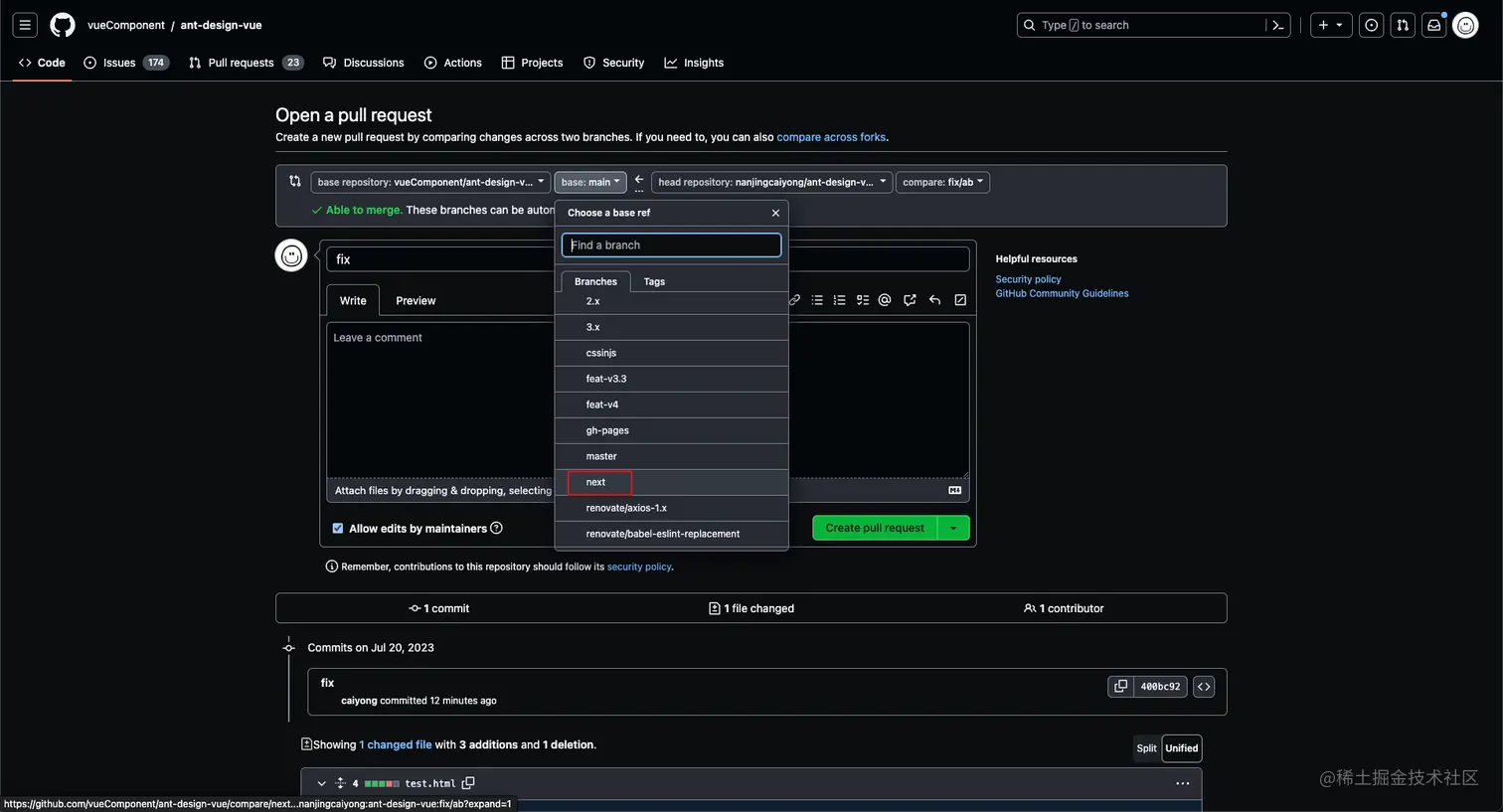Insert a task list in the comment
This screenshot has width=1503, height=812.
click(862, 300)
